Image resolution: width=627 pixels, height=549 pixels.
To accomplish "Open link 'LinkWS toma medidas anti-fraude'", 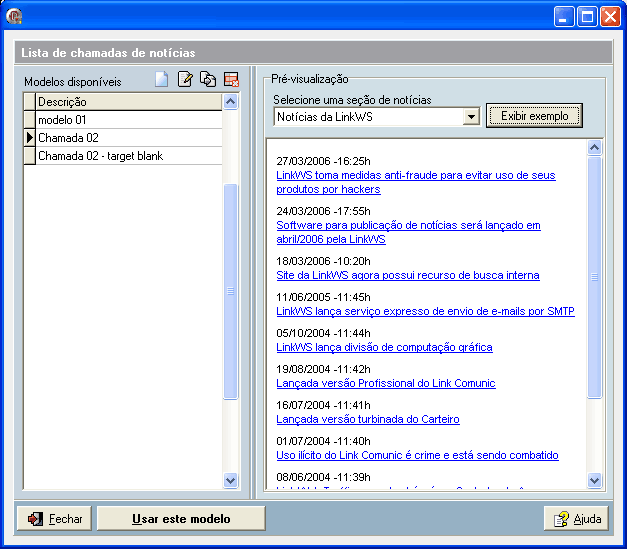I will click(x=415, y=182).
